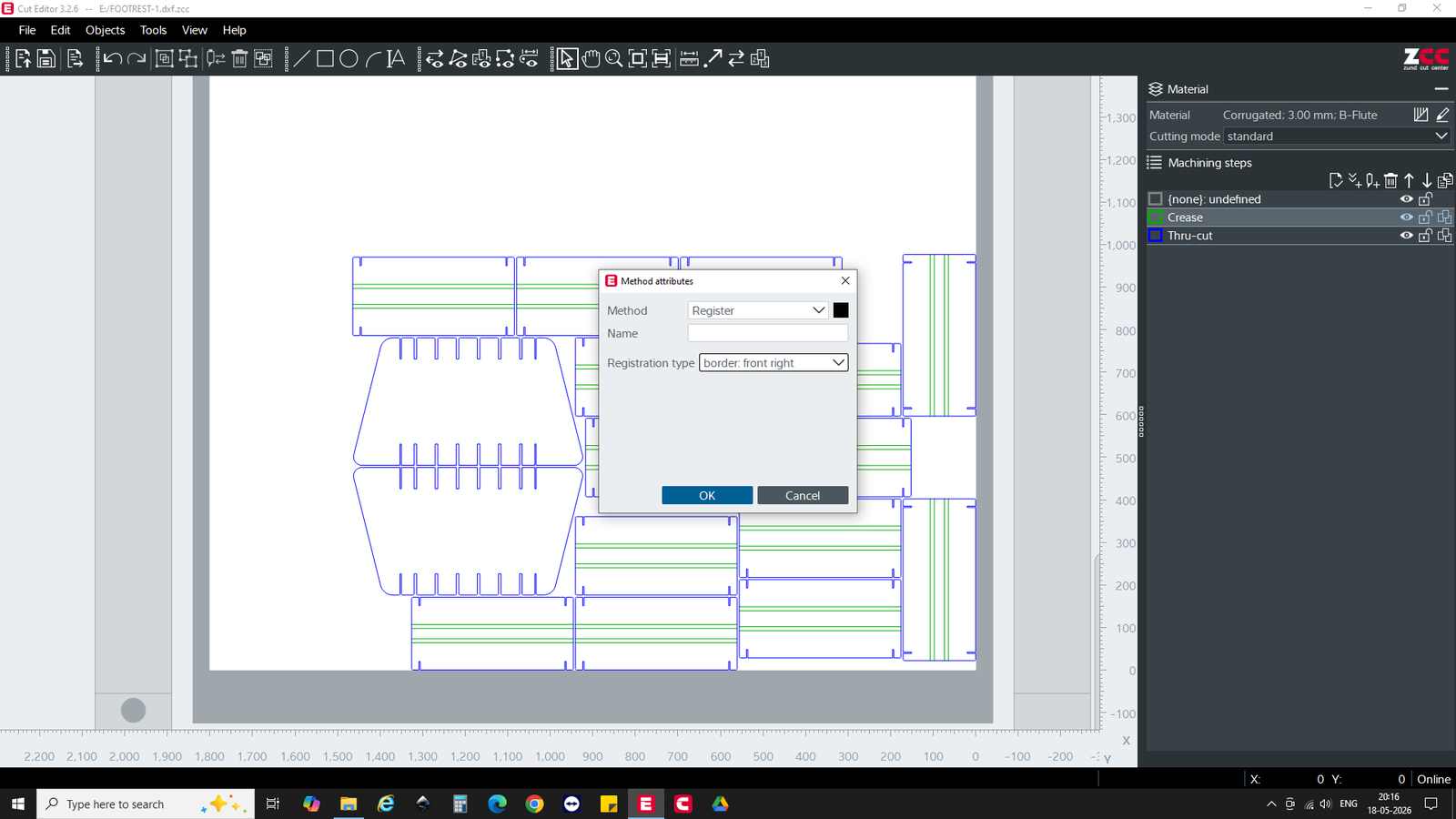This screenshot has height=819, width=1456.
Task: Toggle visibility of Crease step
Action: [1406, 217]
